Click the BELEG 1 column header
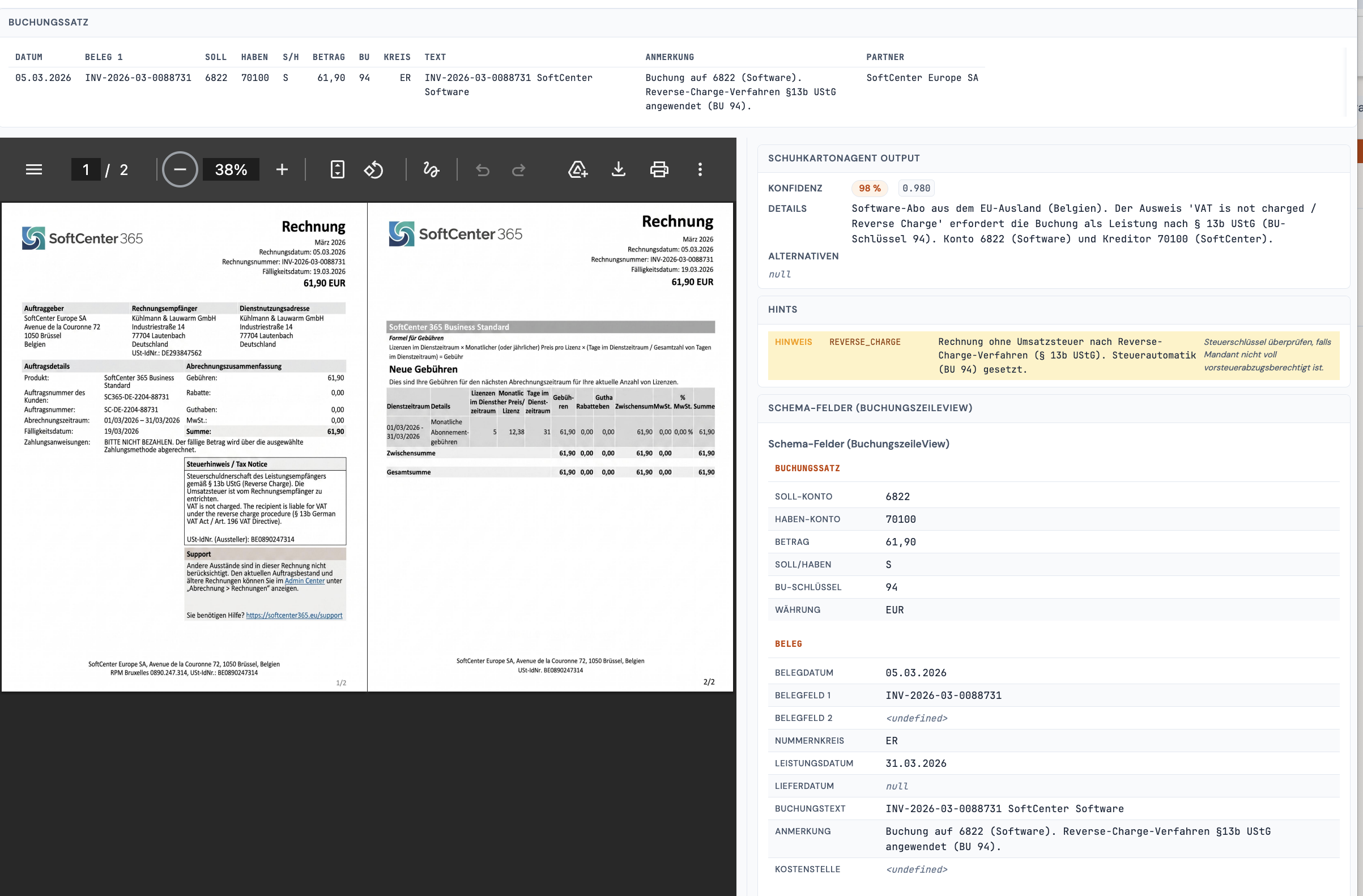This screenshot has width=1363, height=896. 104,57
